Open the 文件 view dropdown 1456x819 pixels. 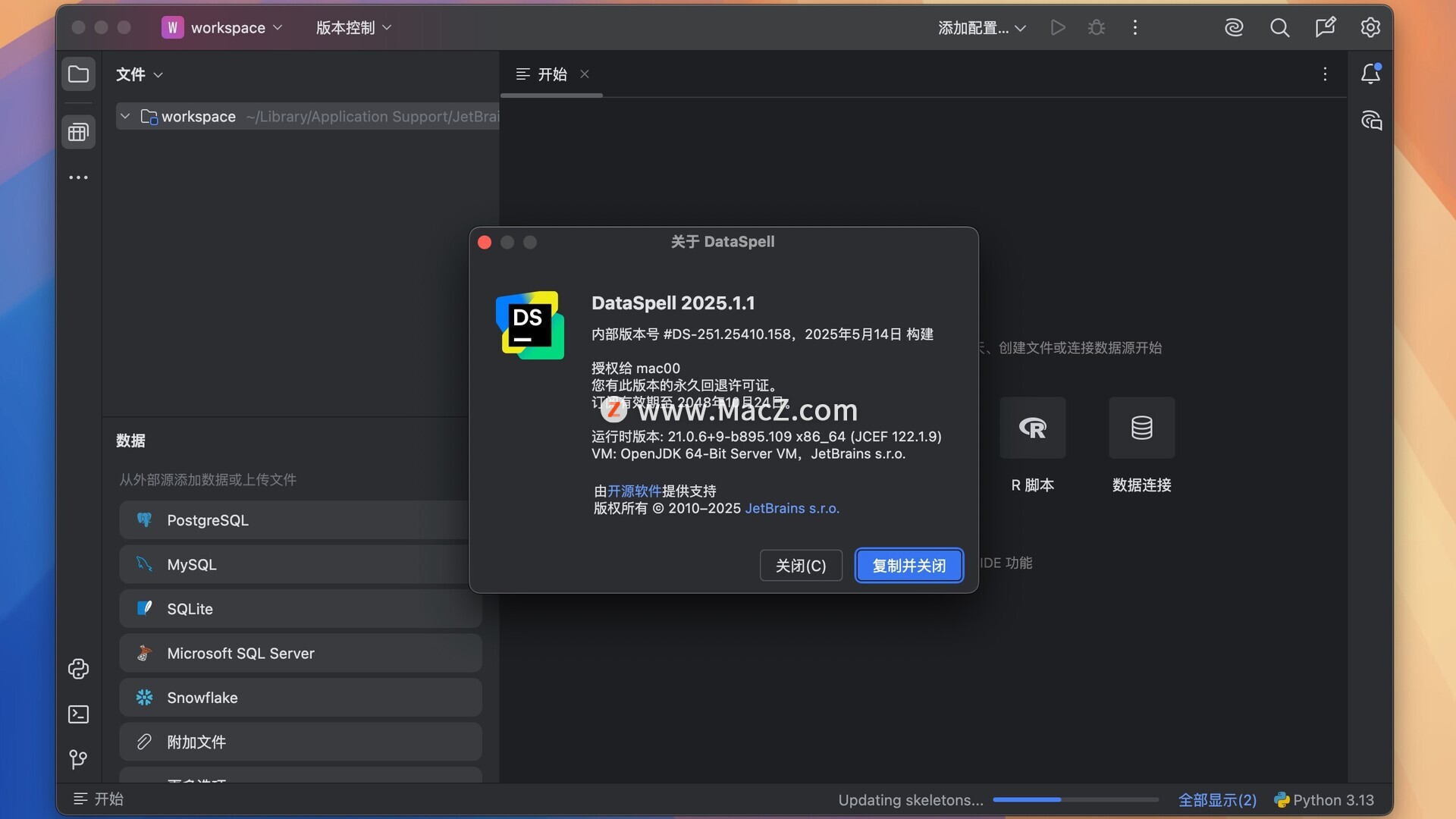click(140, 74)
